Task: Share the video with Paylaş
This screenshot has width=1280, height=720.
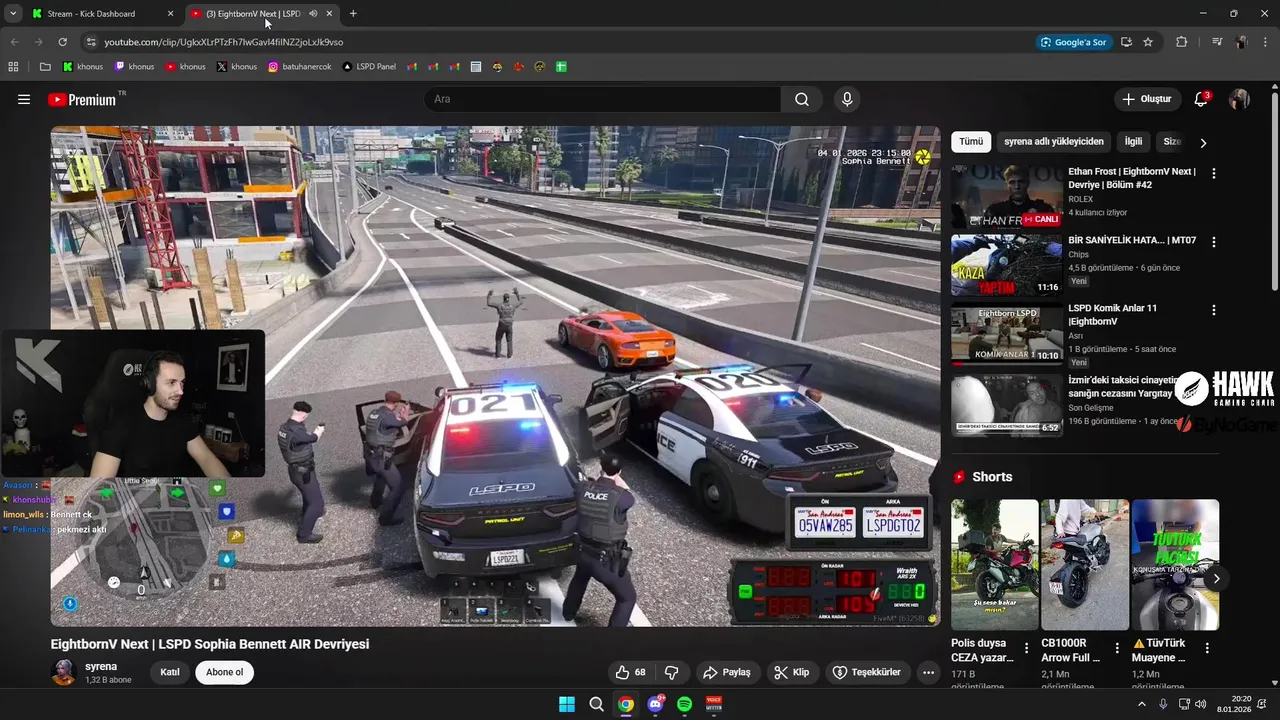Action: pyautogui.click(x=727, y=672)
